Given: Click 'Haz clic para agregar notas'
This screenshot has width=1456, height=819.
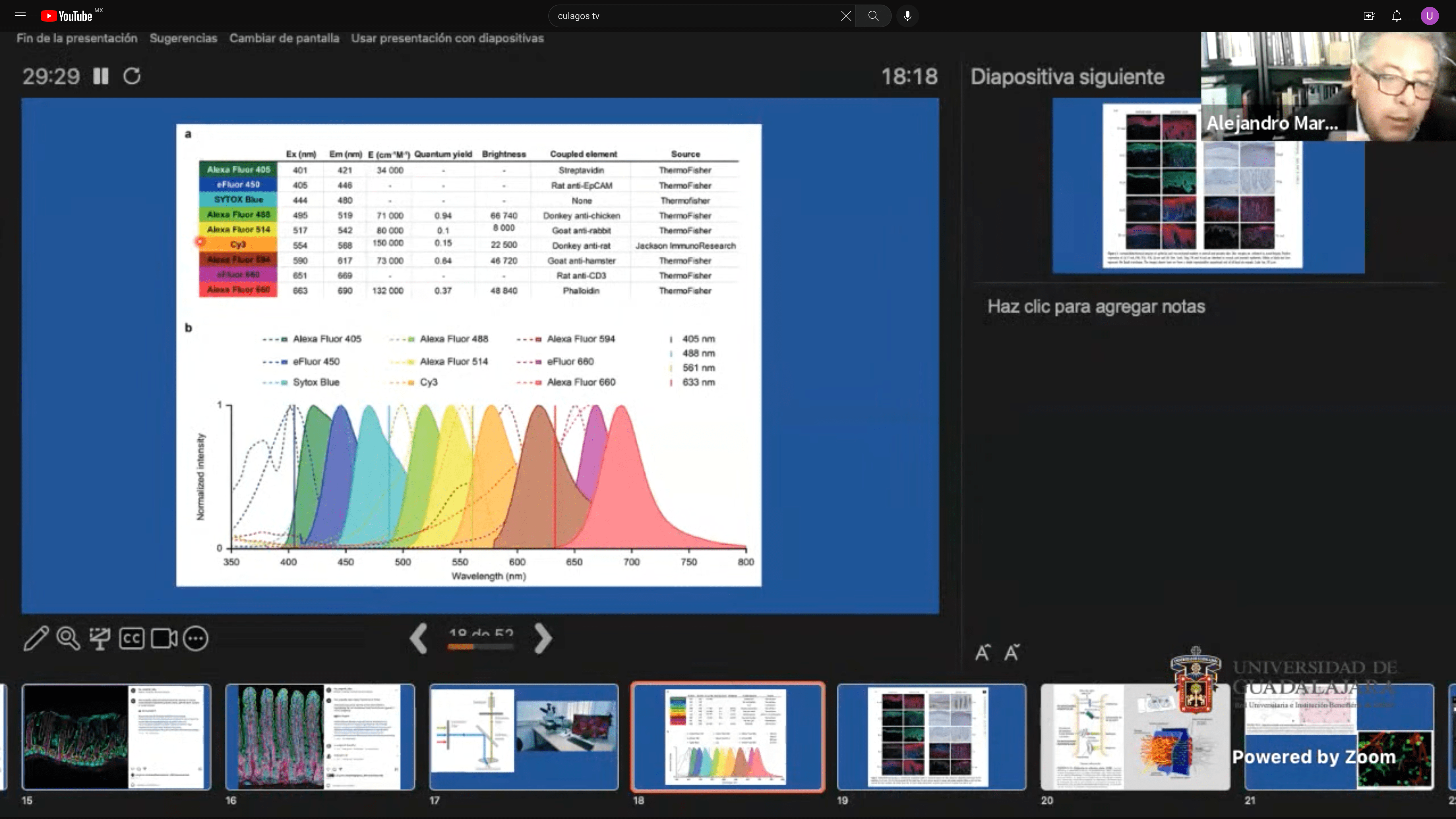Looking at the screenshot, I should tap(1096, 306).
